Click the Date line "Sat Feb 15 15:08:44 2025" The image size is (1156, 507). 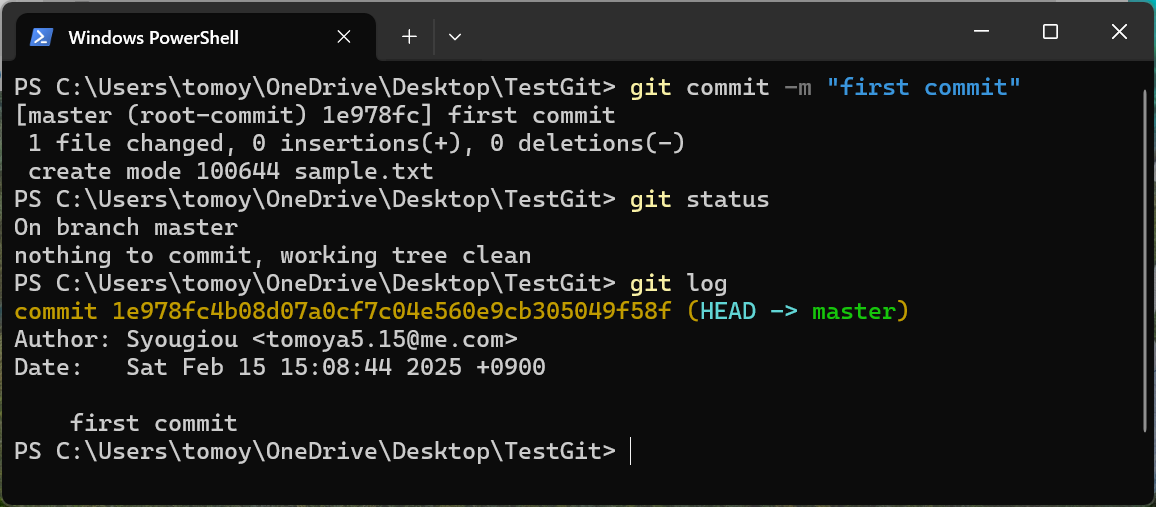280,368
